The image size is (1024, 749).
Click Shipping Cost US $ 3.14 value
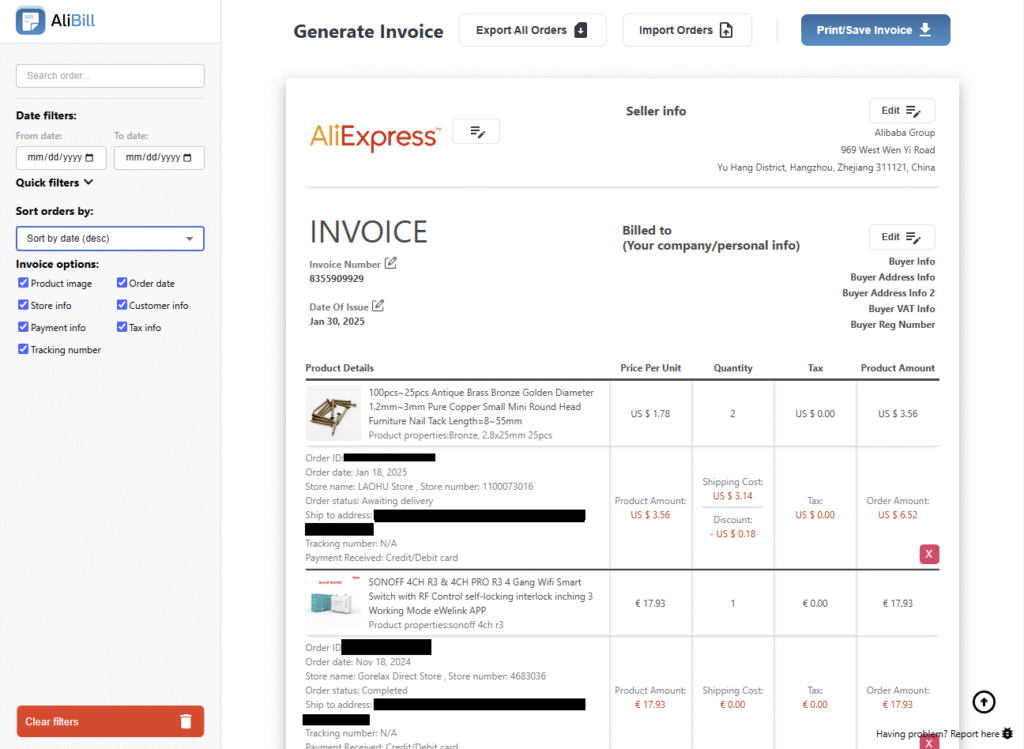pyautogui.click(x=733, y=496)
